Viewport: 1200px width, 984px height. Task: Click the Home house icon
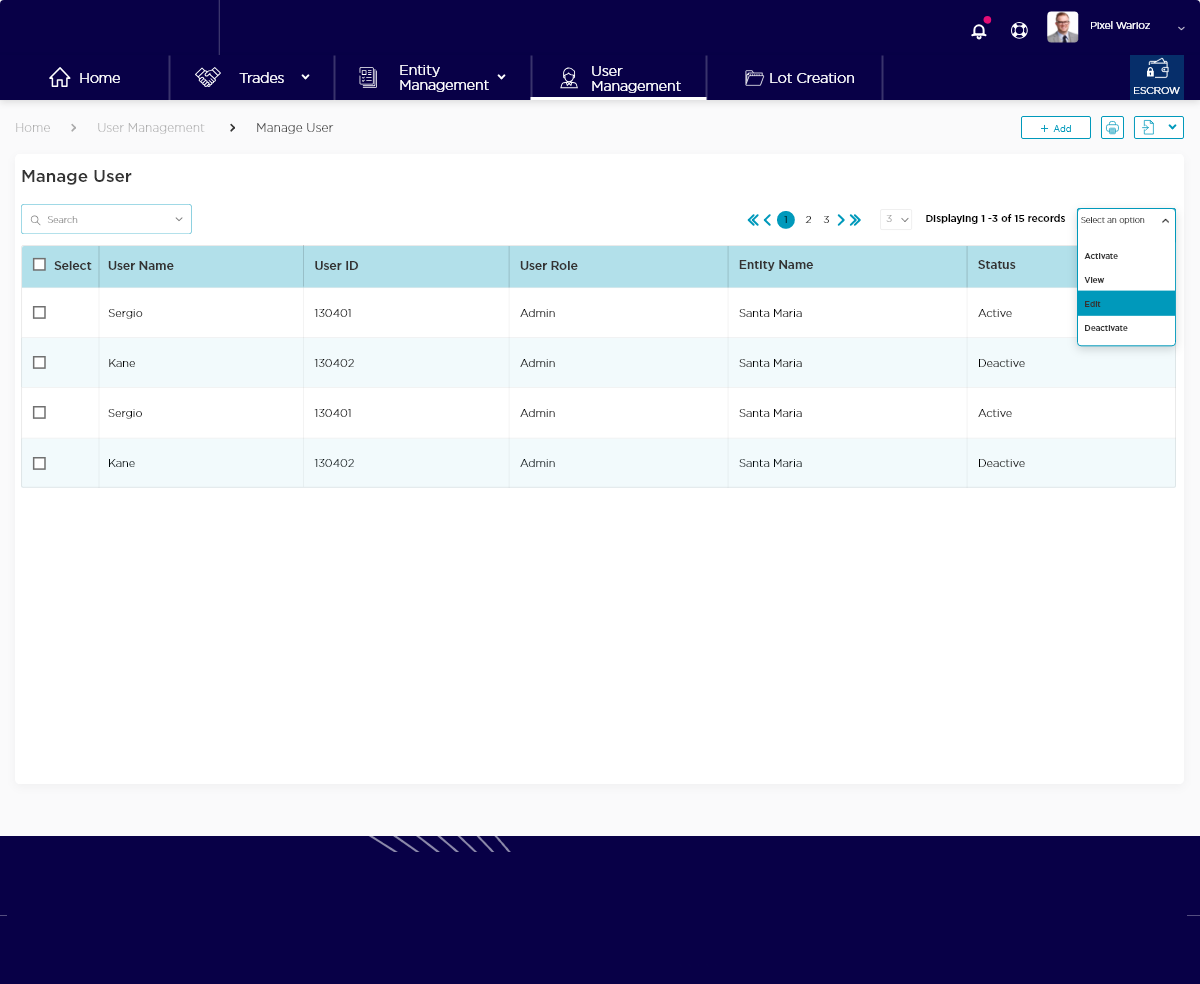[x=60, y=78]
